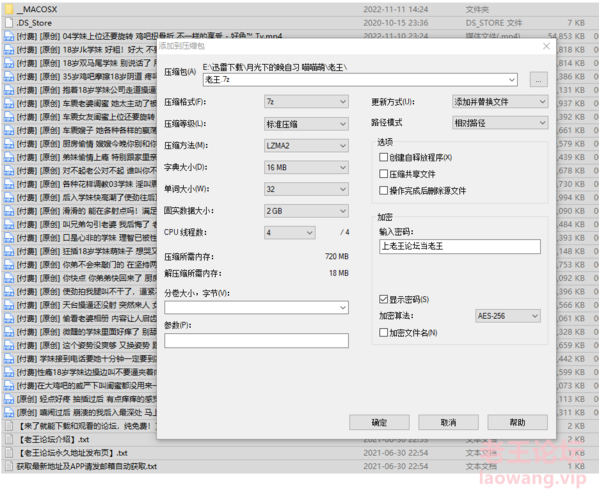Image resolution: width=599 pixels, height=494 pixels.
Task: Uncheck 显示密码 checkbox
Action: pos(383,299)
